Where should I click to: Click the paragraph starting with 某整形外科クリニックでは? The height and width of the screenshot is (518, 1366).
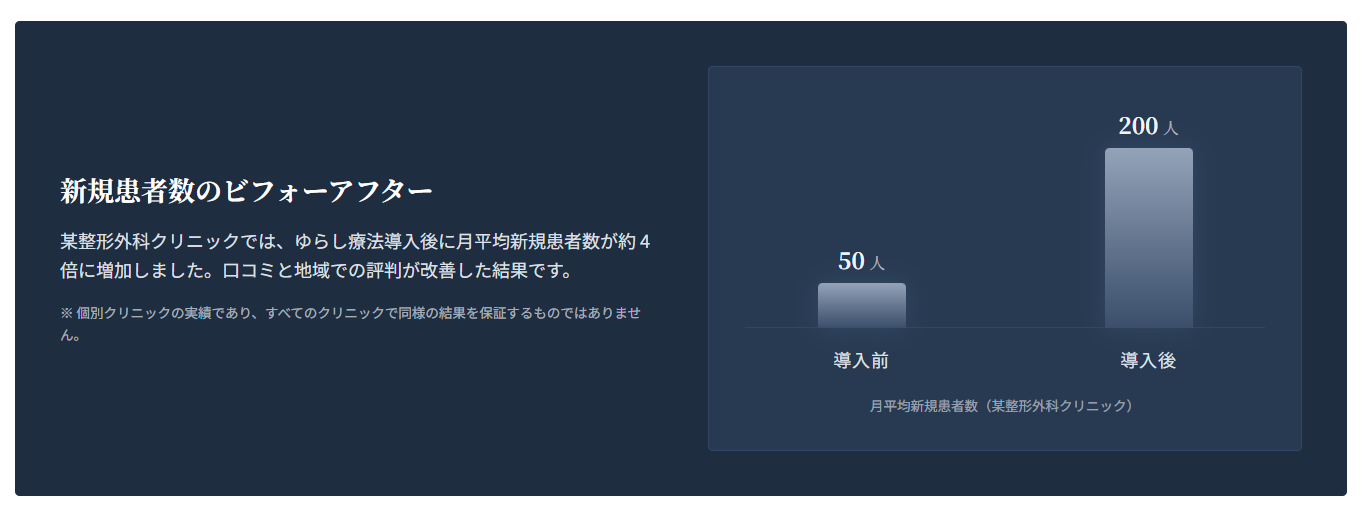click(356, 256)
